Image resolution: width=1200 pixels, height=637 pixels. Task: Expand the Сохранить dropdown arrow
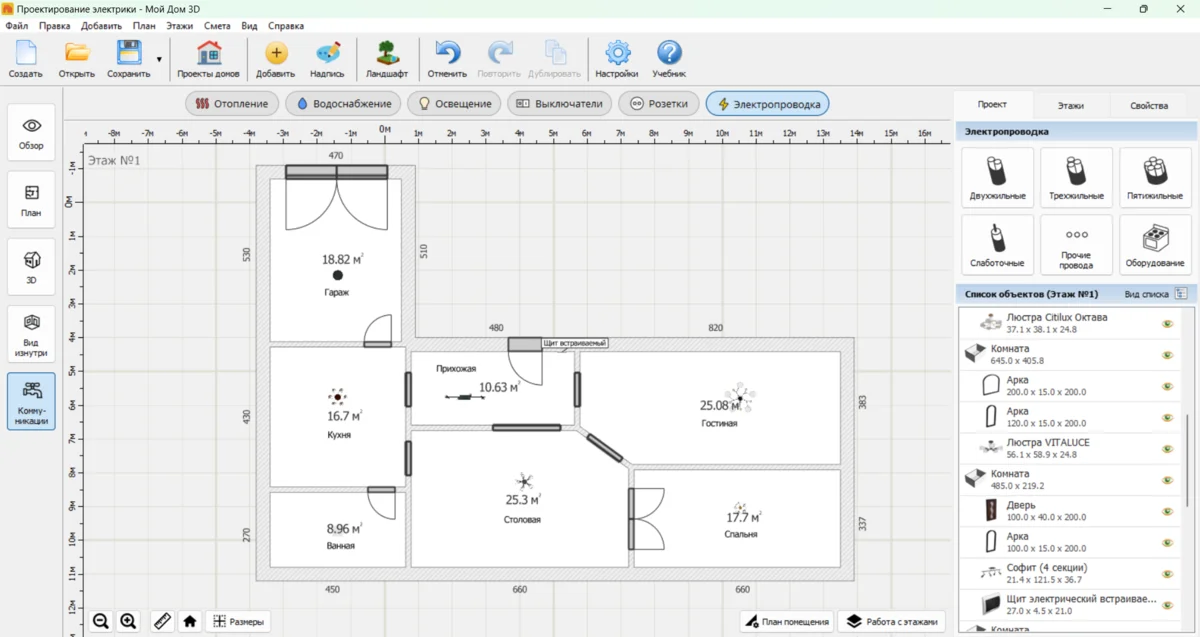[x=159, y=60]
